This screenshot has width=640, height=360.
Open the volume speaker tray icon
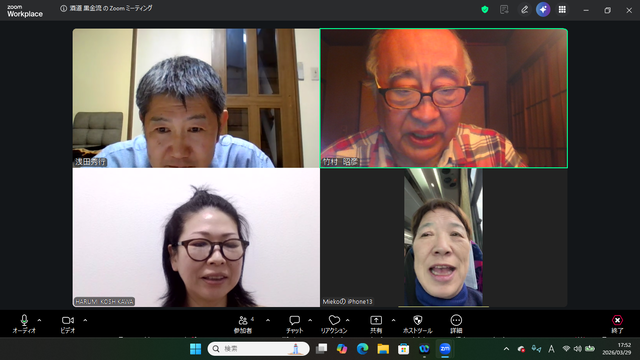click(x=578, y=349)
